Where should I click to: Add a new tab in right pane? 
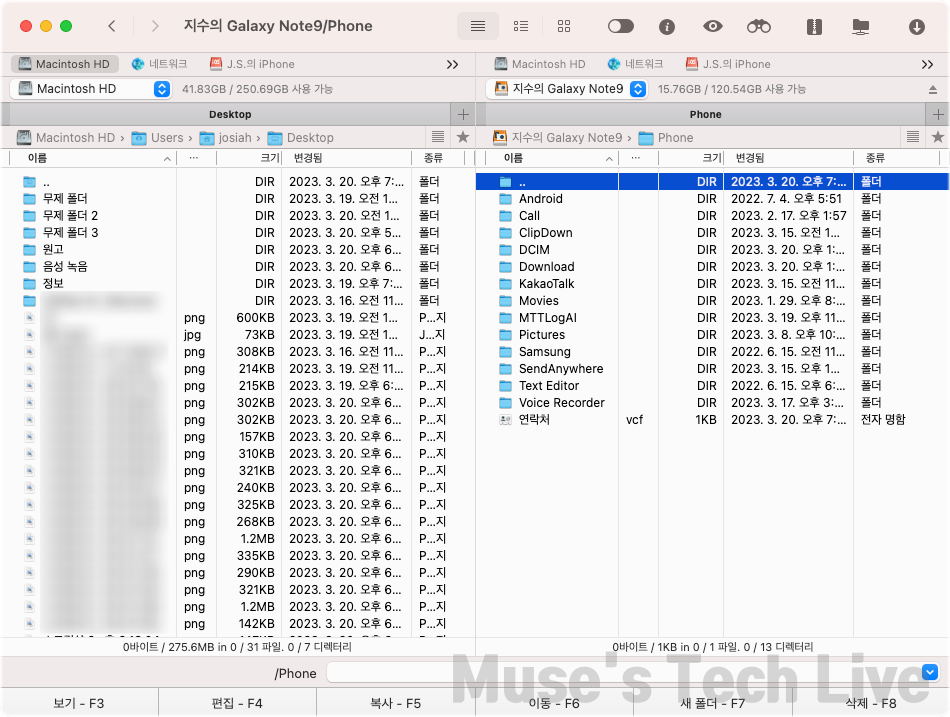point(938,115)
